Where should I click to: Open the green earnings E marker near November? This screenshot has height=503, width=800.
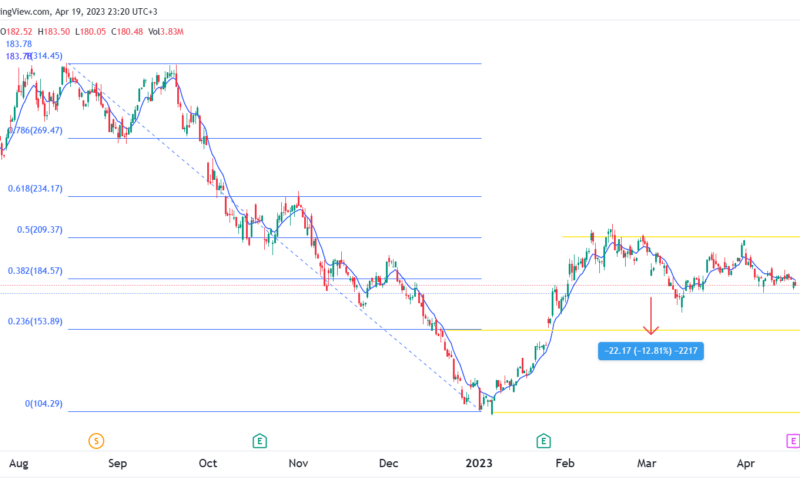pyautogui.click(x=260, y=441)
